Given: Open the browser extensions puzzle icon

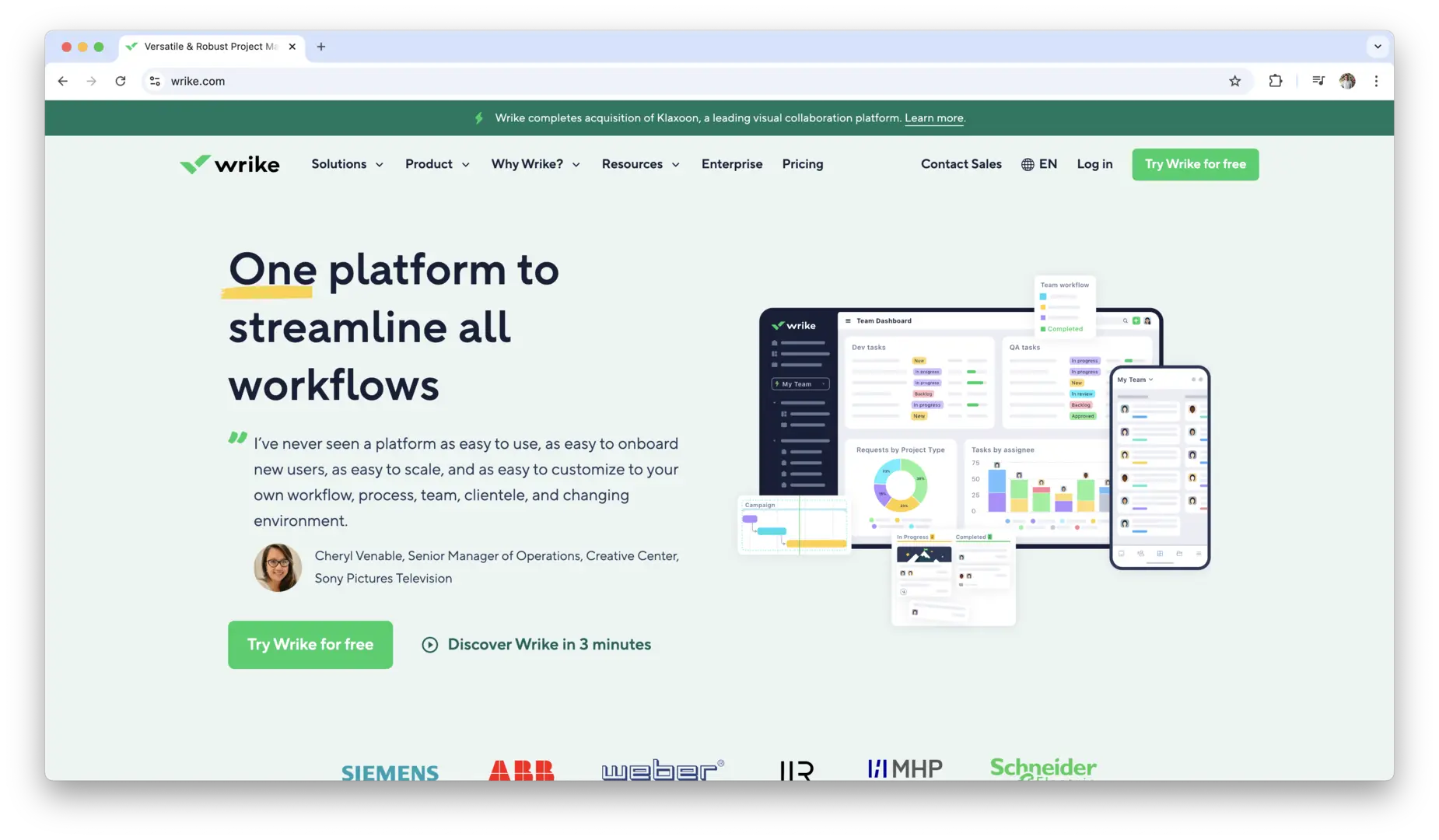Looking at the screenshot, I should coord(1275,81).
